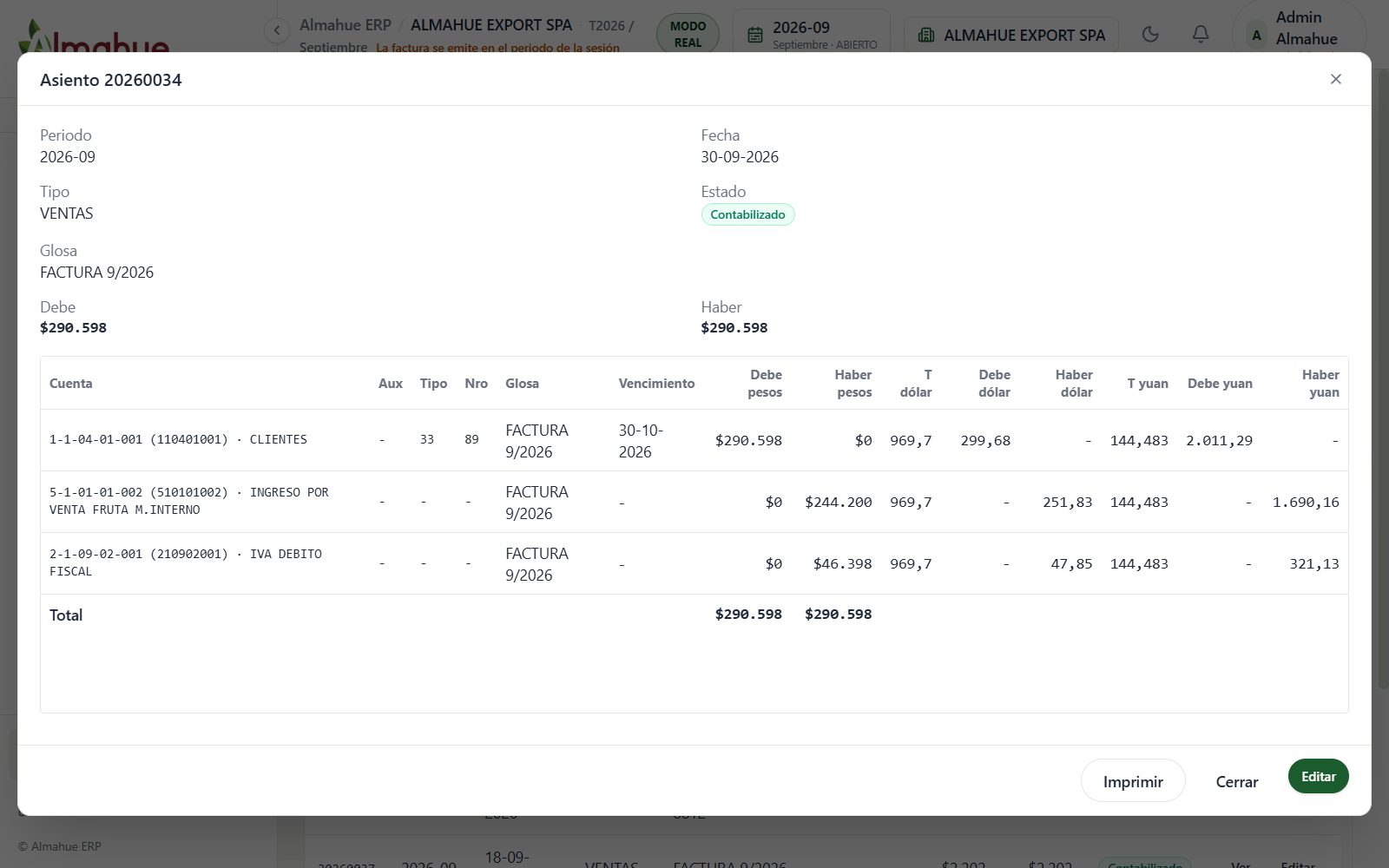The height and width of the screenshot is (868, 1389).
Task: Collapse sidebar with chevron-left icon
Action: tap(277, 30)
